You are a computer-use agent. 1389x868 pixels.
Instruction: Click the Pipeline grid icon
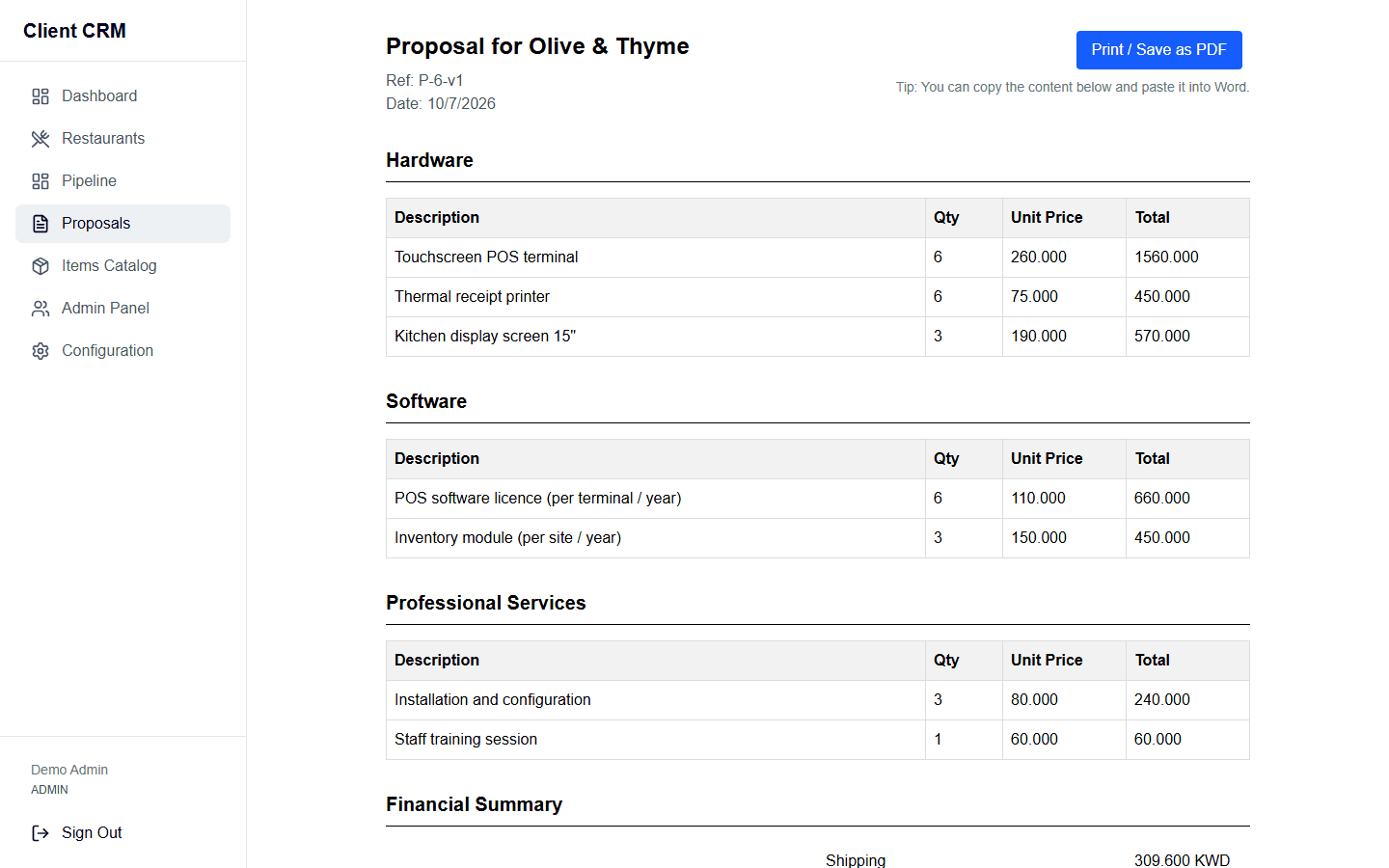pos(41,181)
